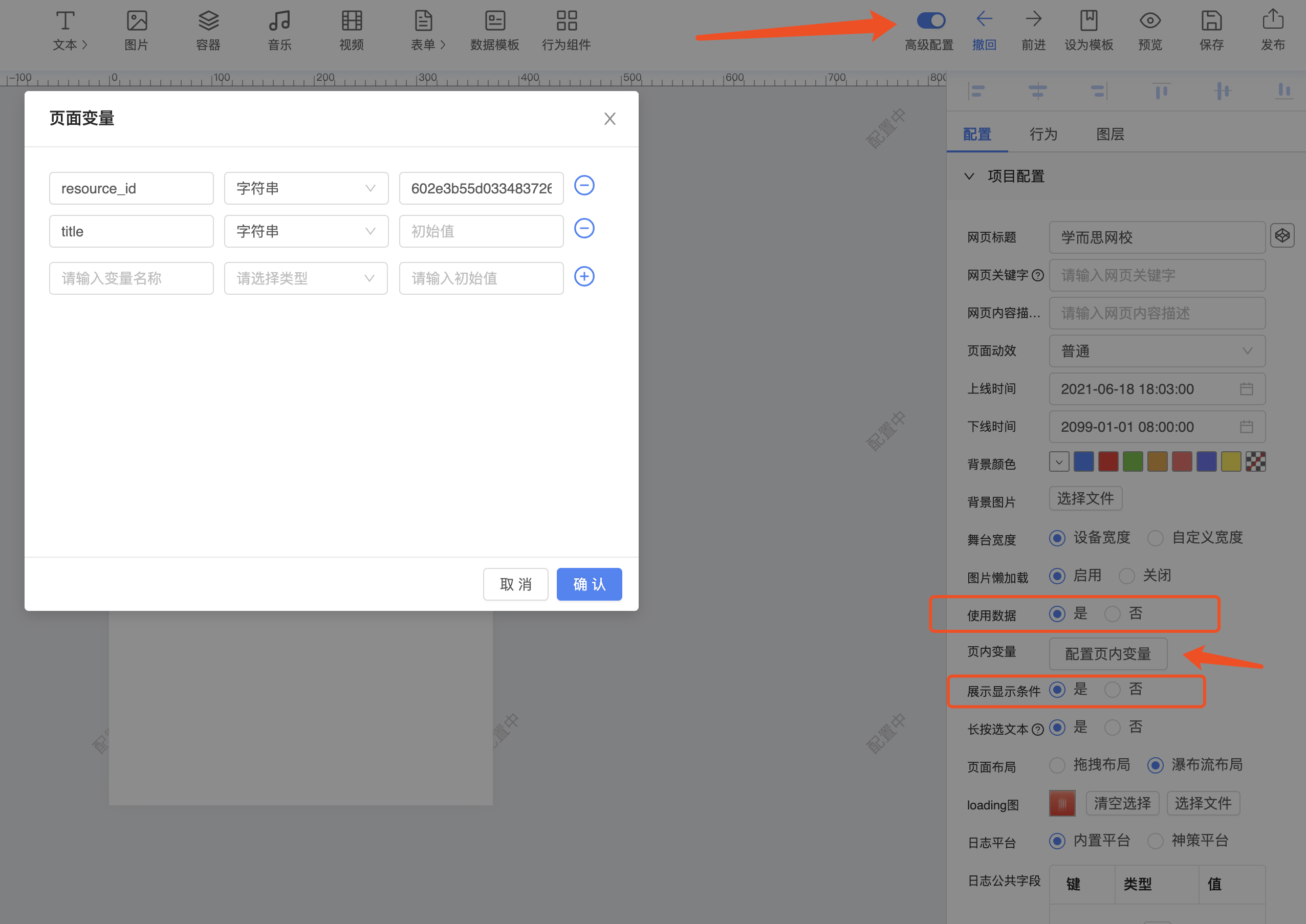Image resolution: width=1306 pixels, height=924 pixels.
Task: Open the 数据模板 data template tool
Action: pos(494,21)
